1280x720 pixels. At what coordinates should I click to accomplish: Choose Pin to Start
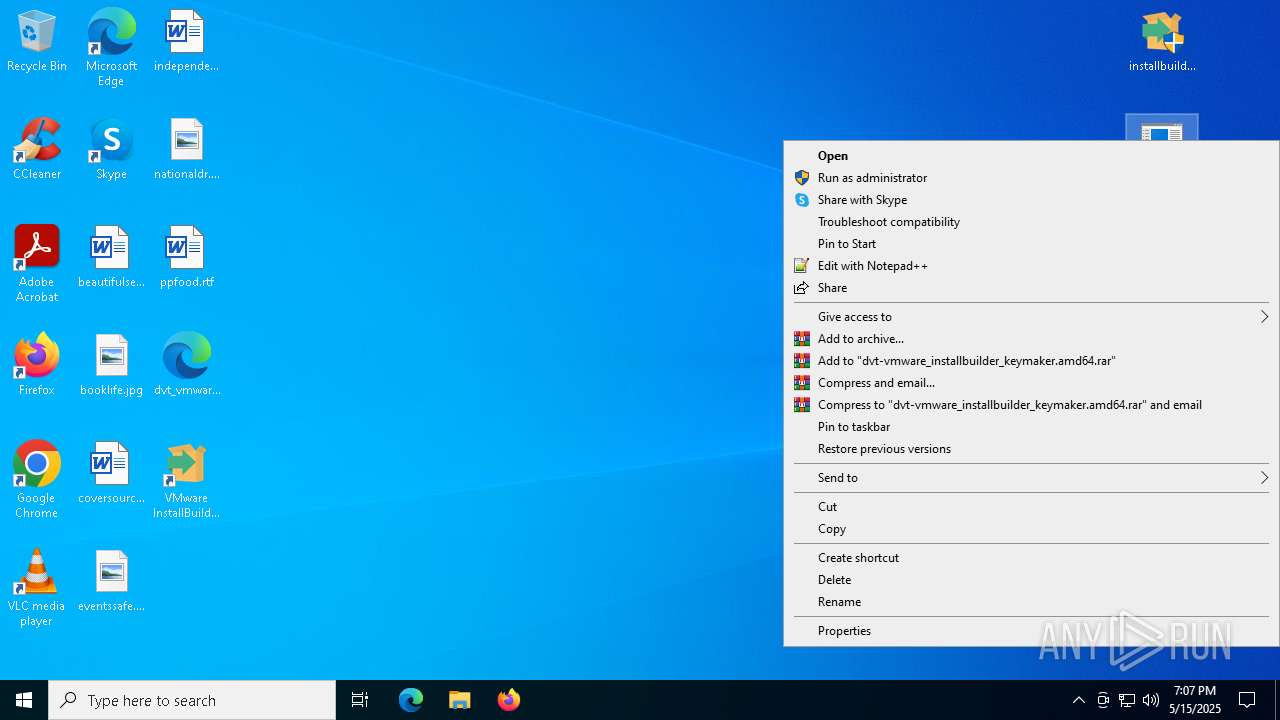point(1031,244)
